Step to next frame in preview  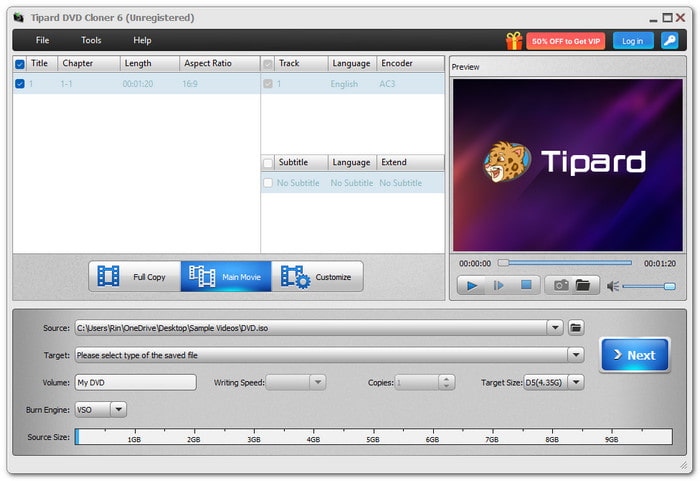click(x=499, y=285)
